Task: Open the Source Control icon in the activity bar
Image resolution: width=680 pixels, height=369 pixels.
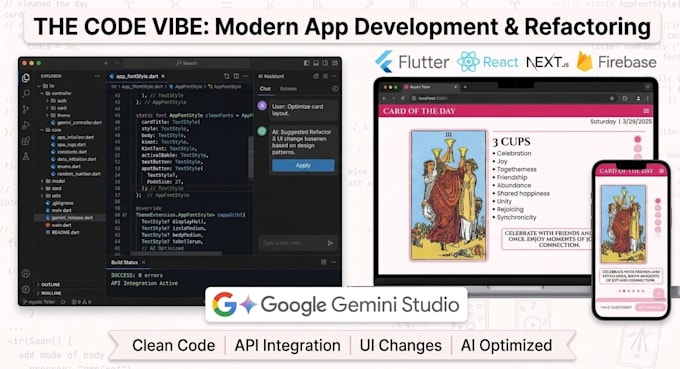Action: (26, 109)
